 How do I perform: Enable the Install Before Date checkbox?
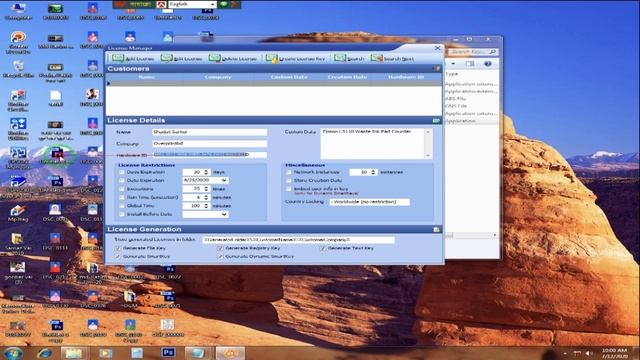tap(122, 214)
